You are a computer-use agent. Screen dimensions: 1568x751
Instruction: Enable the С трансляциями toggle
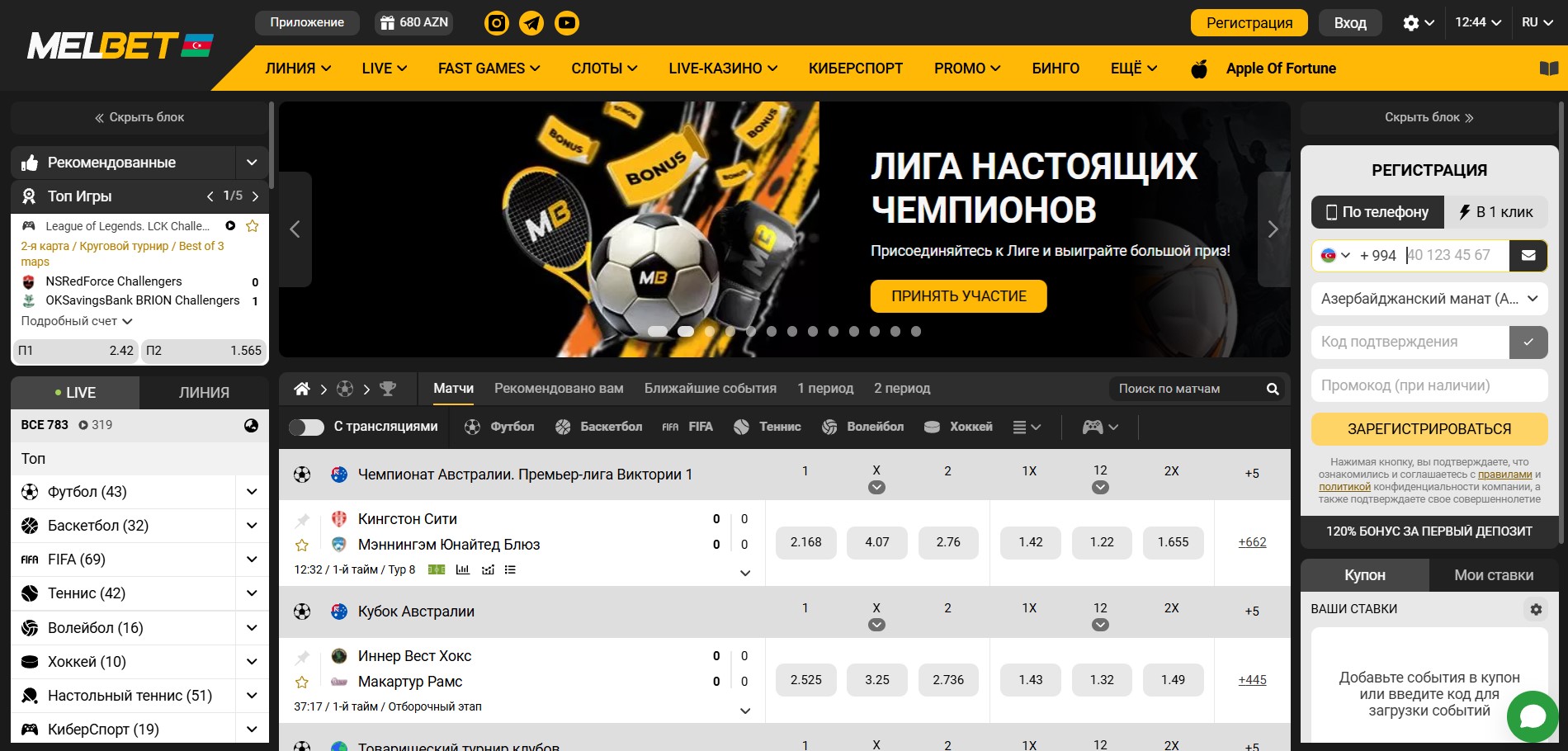[307, 427]
